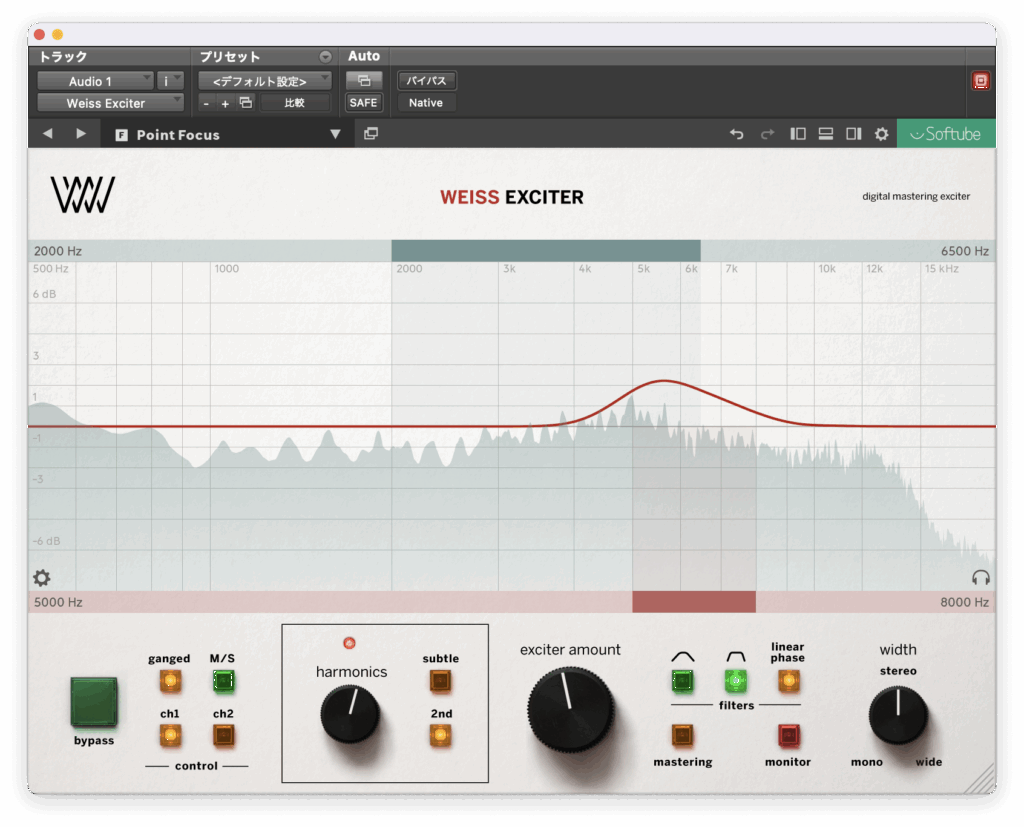This screenshot has height=827, width=1024.
Task: Click the Softube logo button
Action: click(946, 134)
